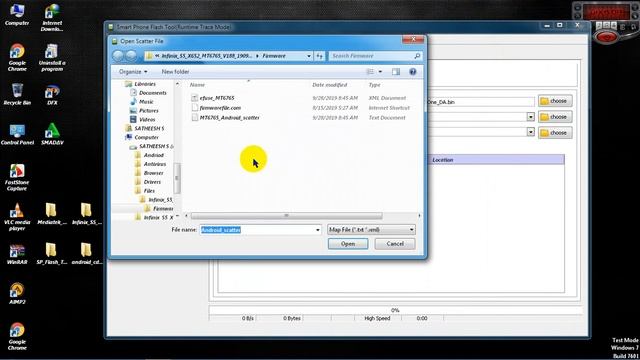640x360 pixels.
Task: Click the second choose button in Flash Tool
Action: pyautogui.click(x=555, y=117)
